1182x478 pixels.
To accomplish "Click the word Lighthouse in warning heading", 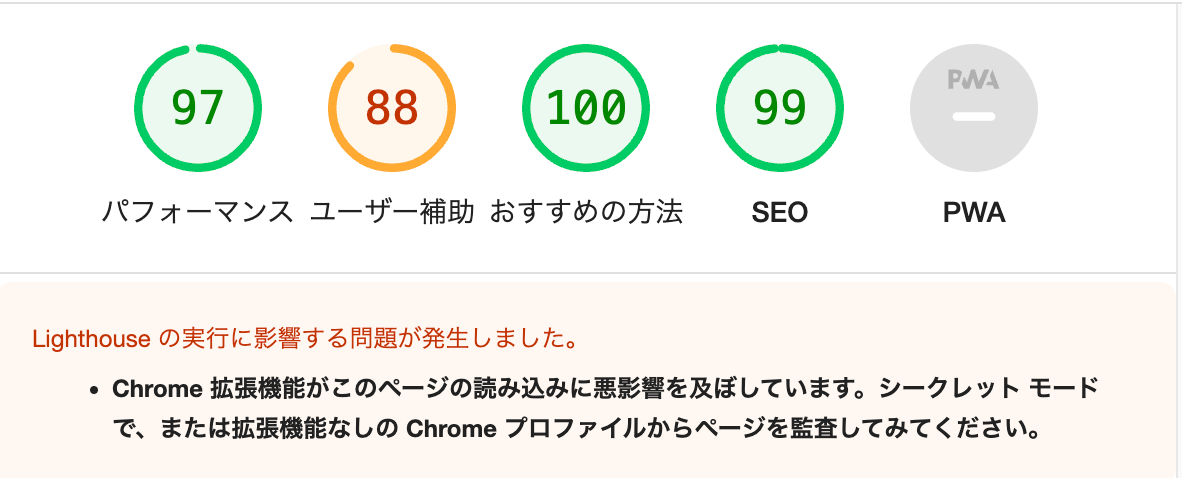I will [91, 339].
